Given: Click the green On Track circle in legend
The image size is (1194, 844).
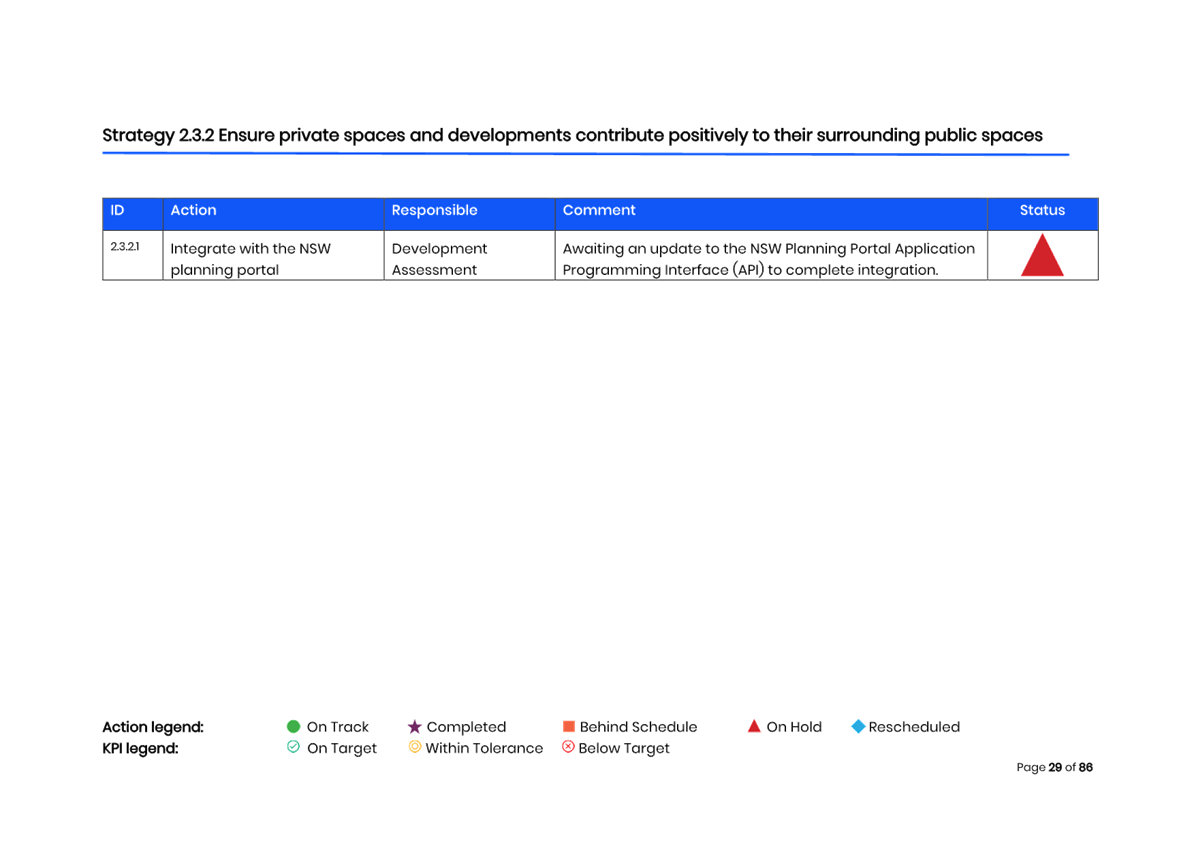Looking at the screenshot, I should point(293,726).
